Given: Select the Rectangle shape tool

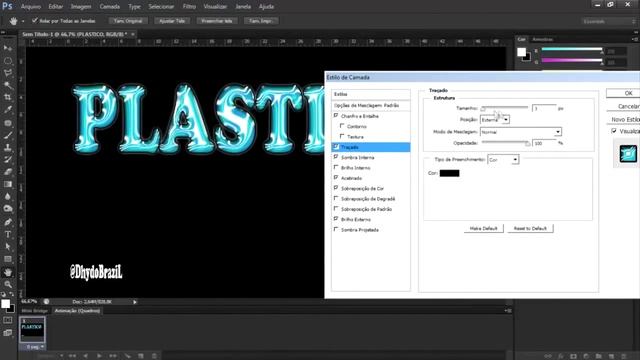Looking at the screenshot, I should [x=8, y=259].
